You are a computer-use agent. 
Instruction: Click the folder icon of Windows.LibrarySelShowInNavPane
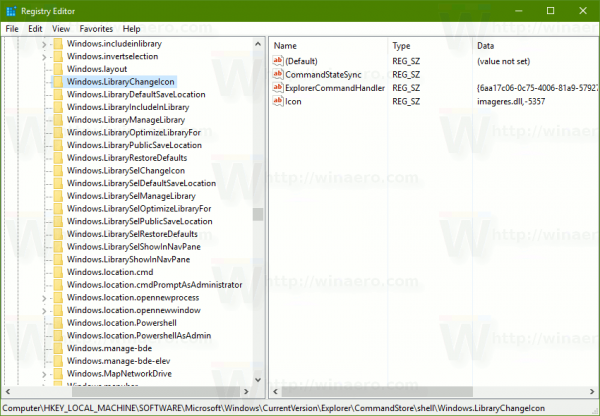58,246
